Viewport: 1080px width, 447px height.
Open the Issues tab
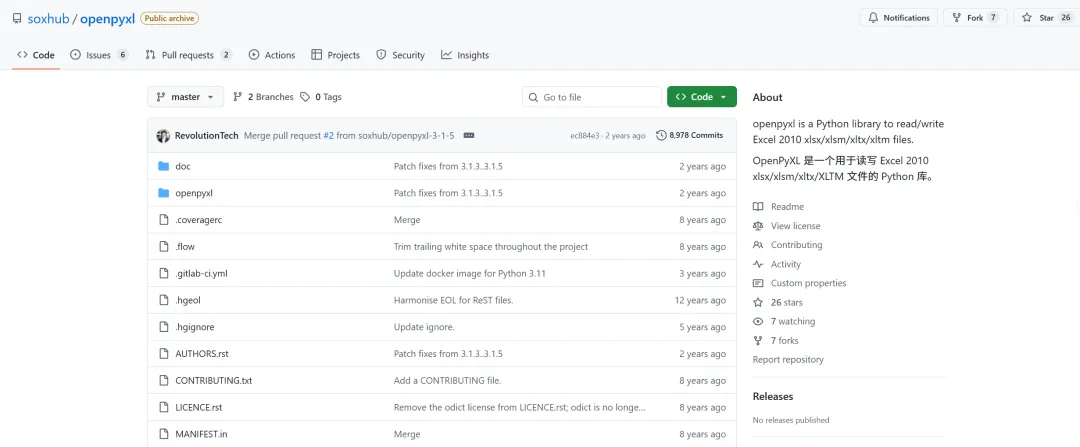(x=99, y=55)
